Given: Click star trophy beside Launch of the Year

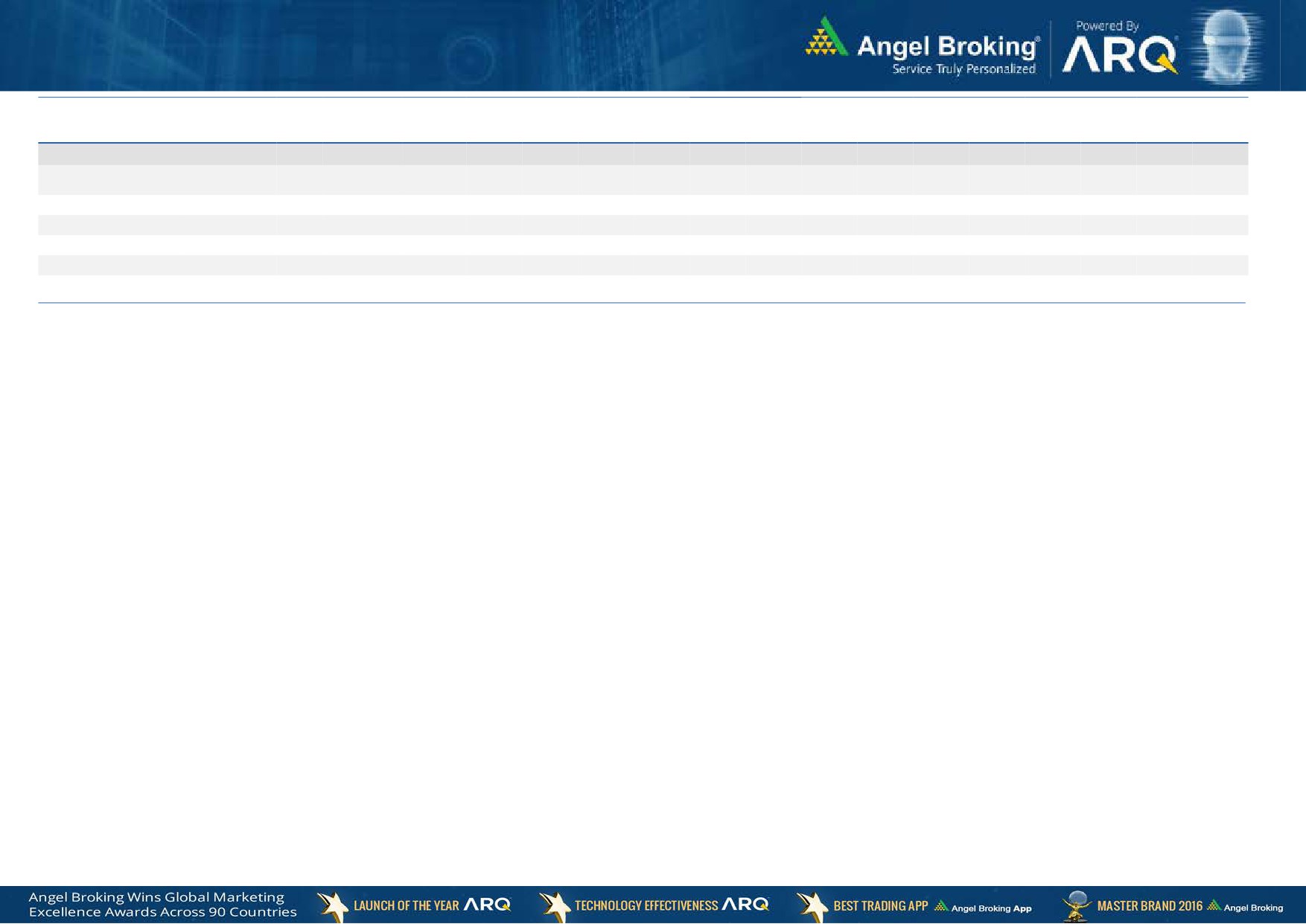Looking at the screenshot, I should [332, 906].
